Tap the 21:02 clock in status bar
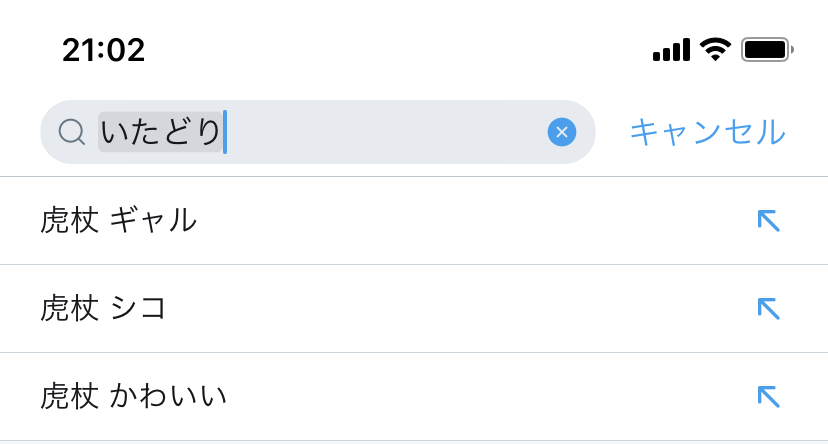Screen dimensions: 828x444 click(x=103, y=49)
